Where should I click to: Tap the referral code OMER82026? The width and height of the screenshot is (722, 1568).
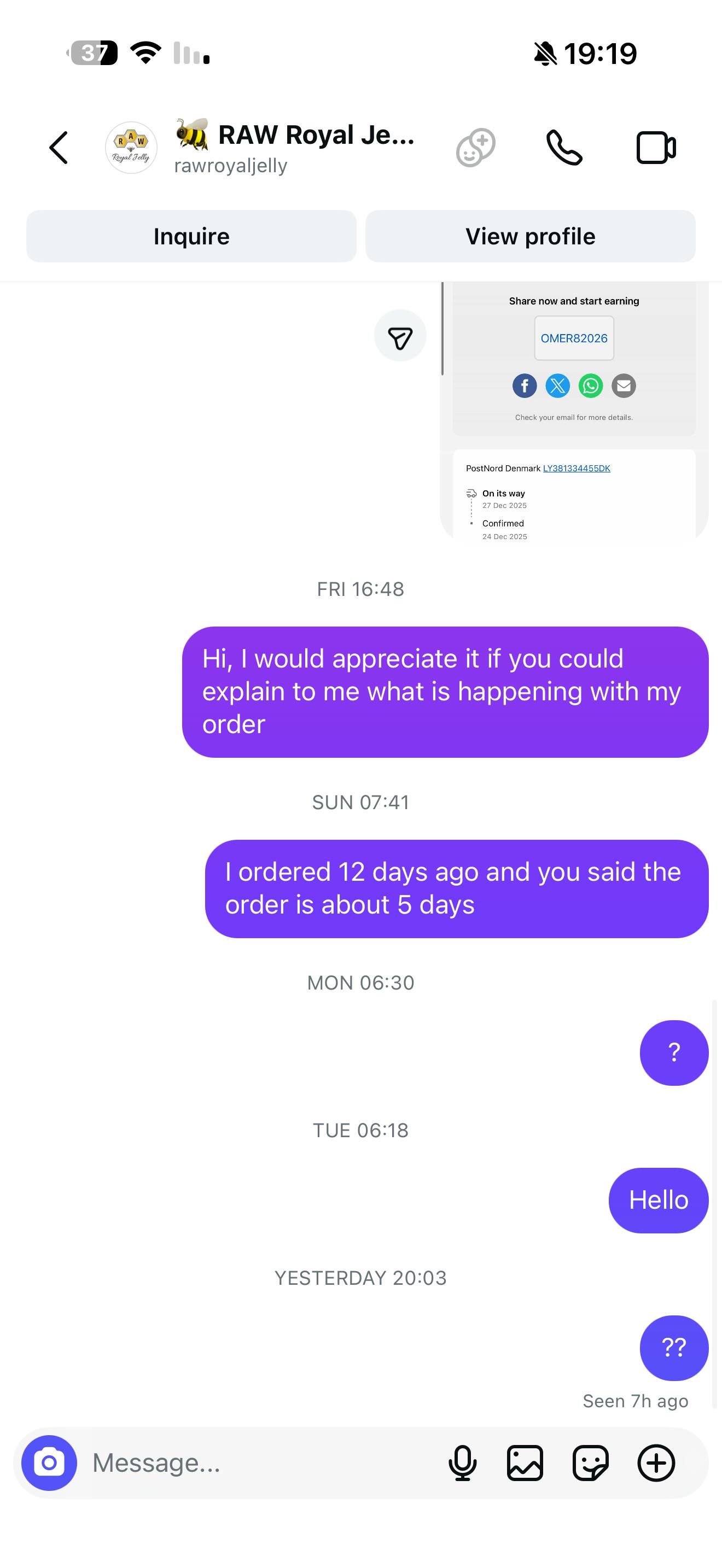coord(574,338)
